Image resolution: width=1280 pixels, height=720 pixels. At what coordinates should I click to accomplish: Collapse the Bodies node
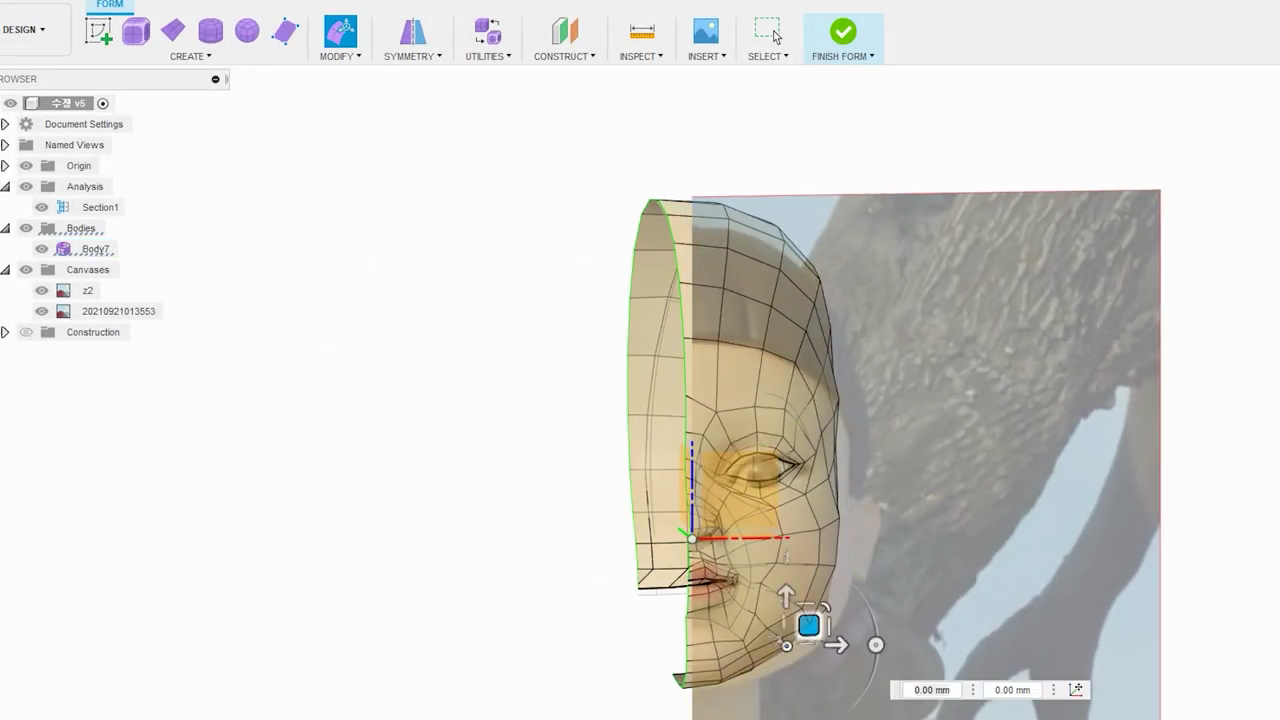[x=5, y=228]
